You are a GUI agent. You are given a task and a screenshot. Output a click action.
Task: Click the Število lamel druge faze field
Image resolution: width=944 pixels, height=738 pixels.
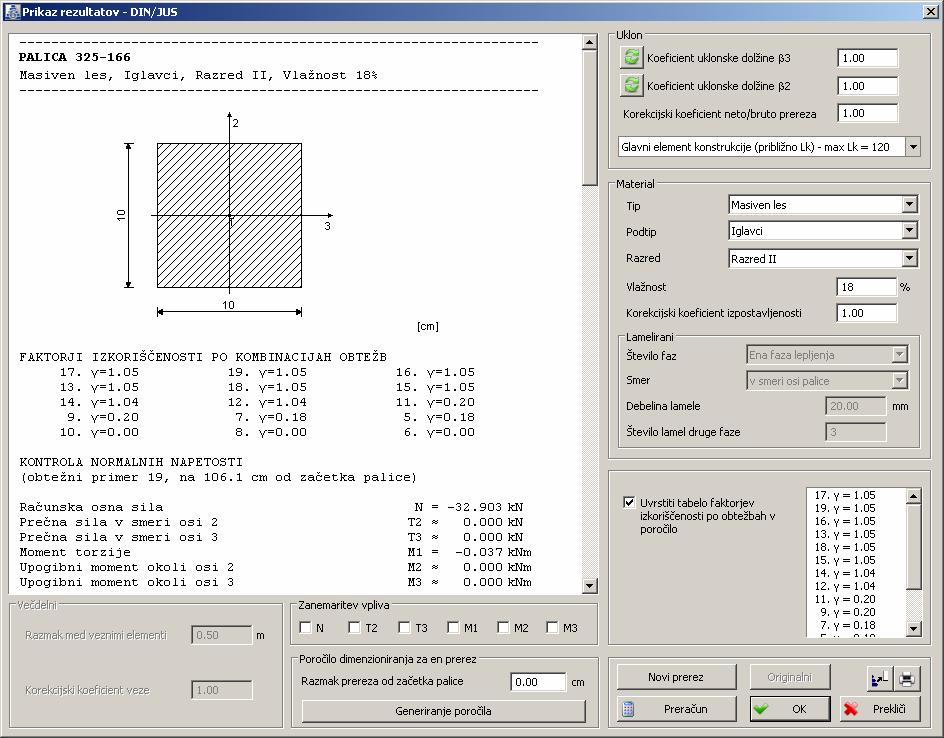pyautogui.click(x=856, y=432)
